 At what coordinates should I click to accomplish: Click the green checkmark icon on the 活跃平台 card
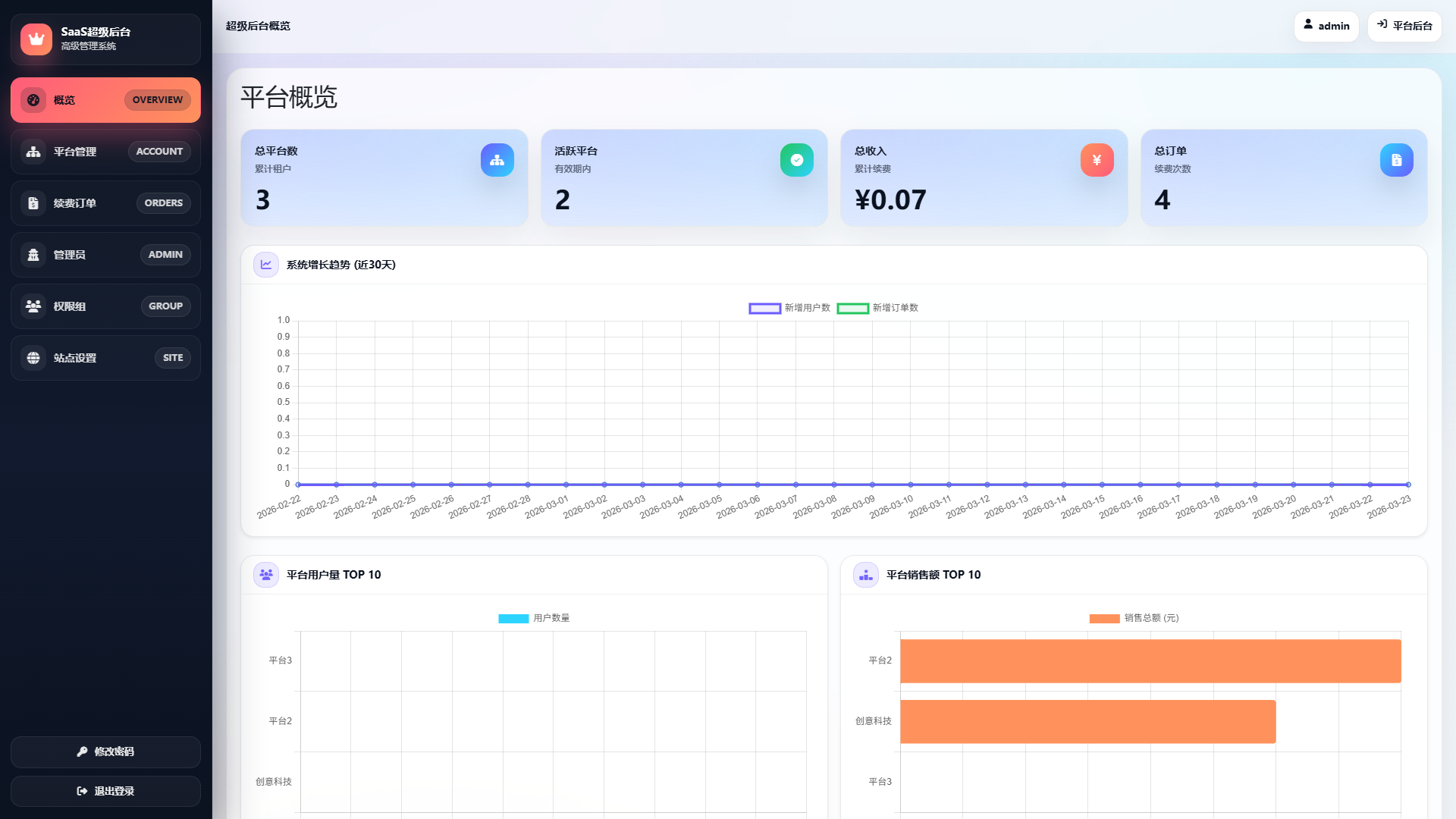(x=796, y=160)
